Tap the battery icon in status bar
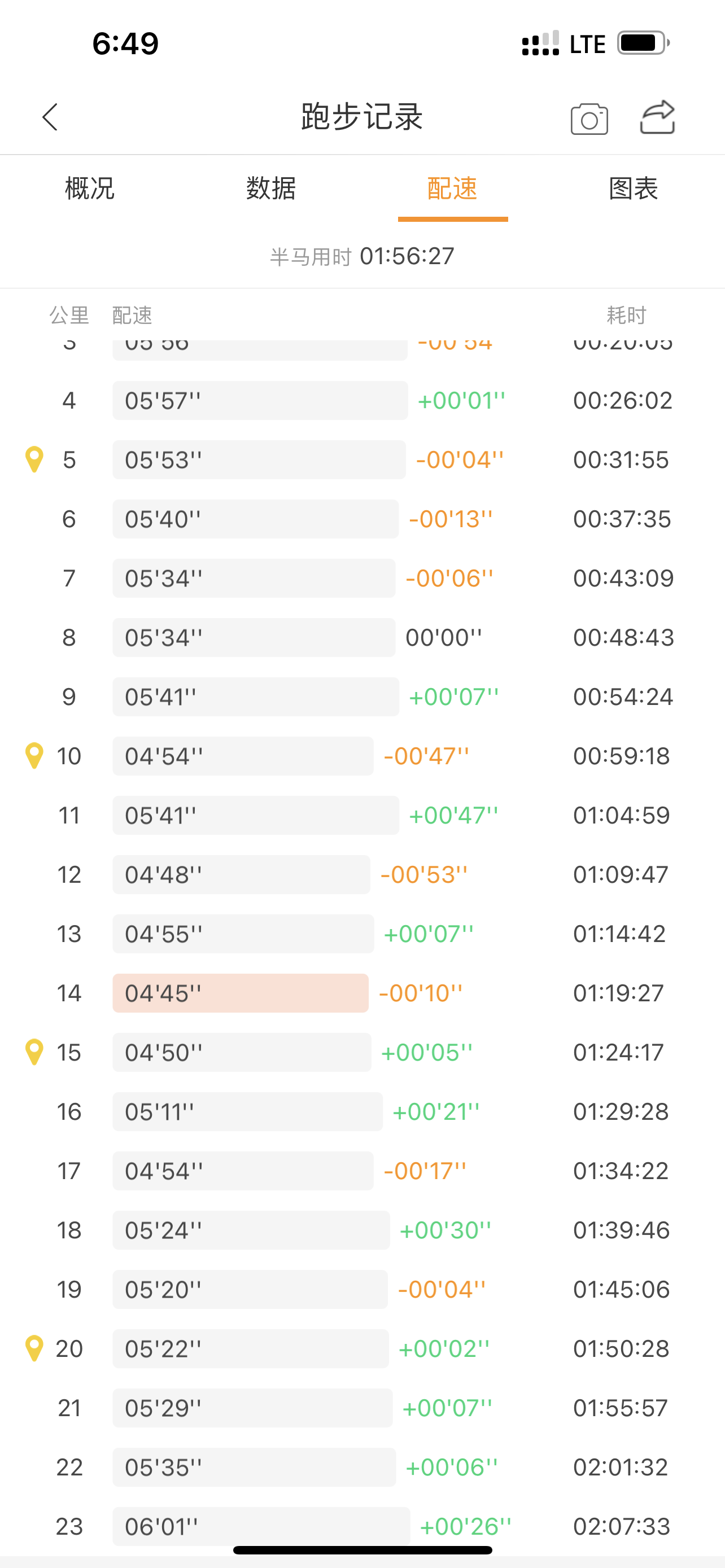Image resolution: width=725 pixels, height=1568 pixels. click(644, 43)
